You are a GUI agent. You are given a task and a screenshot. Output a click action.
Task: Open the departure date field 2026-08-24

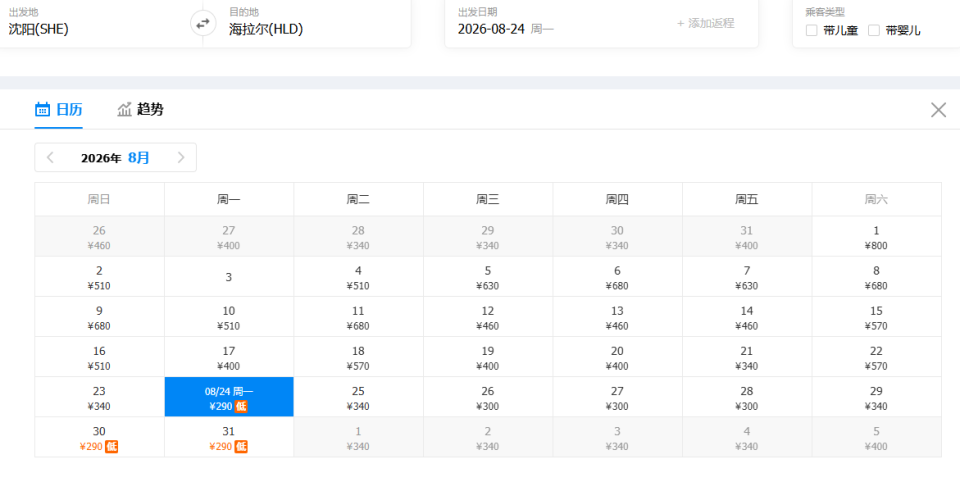[x=491, y=29]
